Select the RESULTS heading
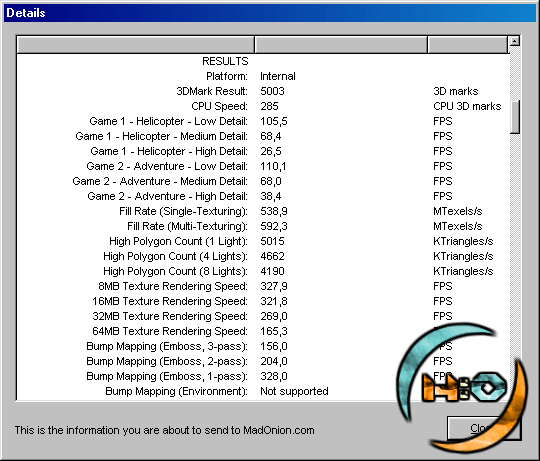 tap(225, 61)
